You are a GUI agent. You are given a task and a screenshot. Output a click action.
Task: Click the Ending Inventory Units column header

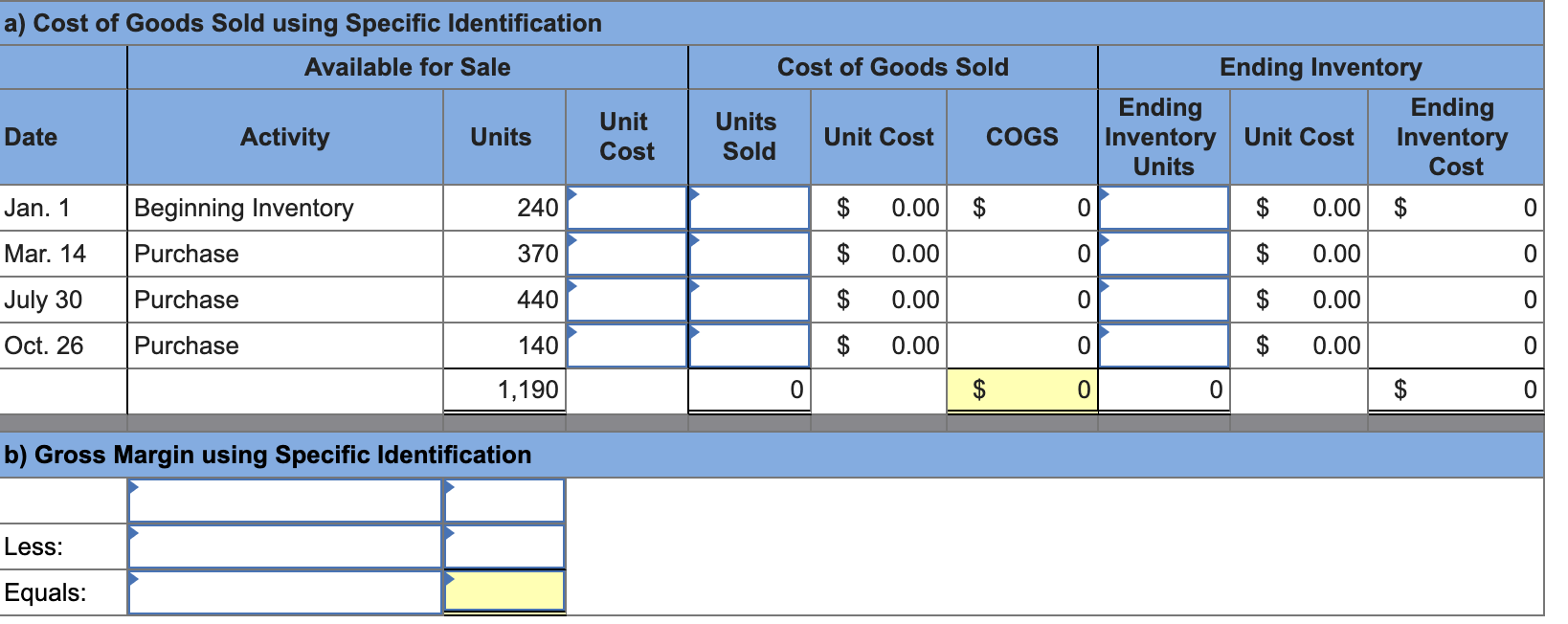pyautogui.click(x=1164, y=137)
